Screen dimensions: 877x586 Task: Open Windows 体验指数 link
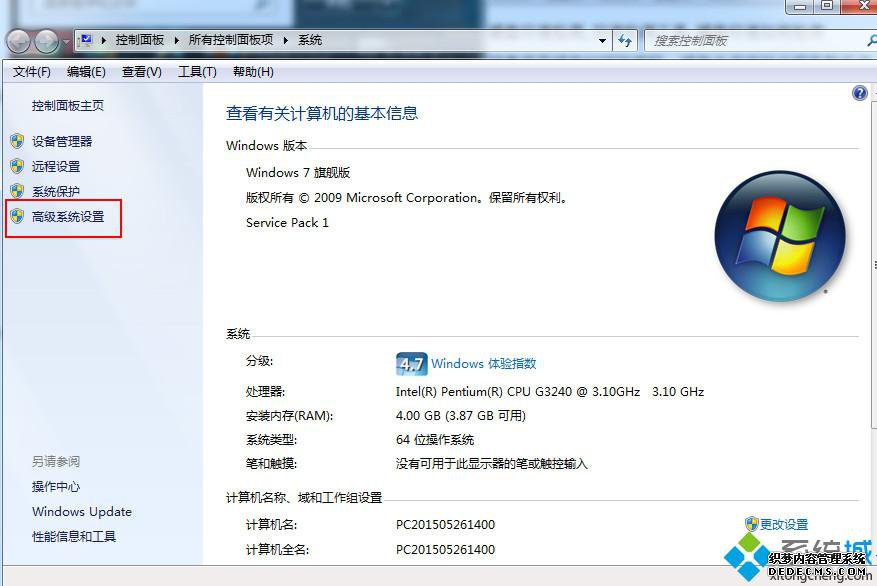click(x=484, y=363)
